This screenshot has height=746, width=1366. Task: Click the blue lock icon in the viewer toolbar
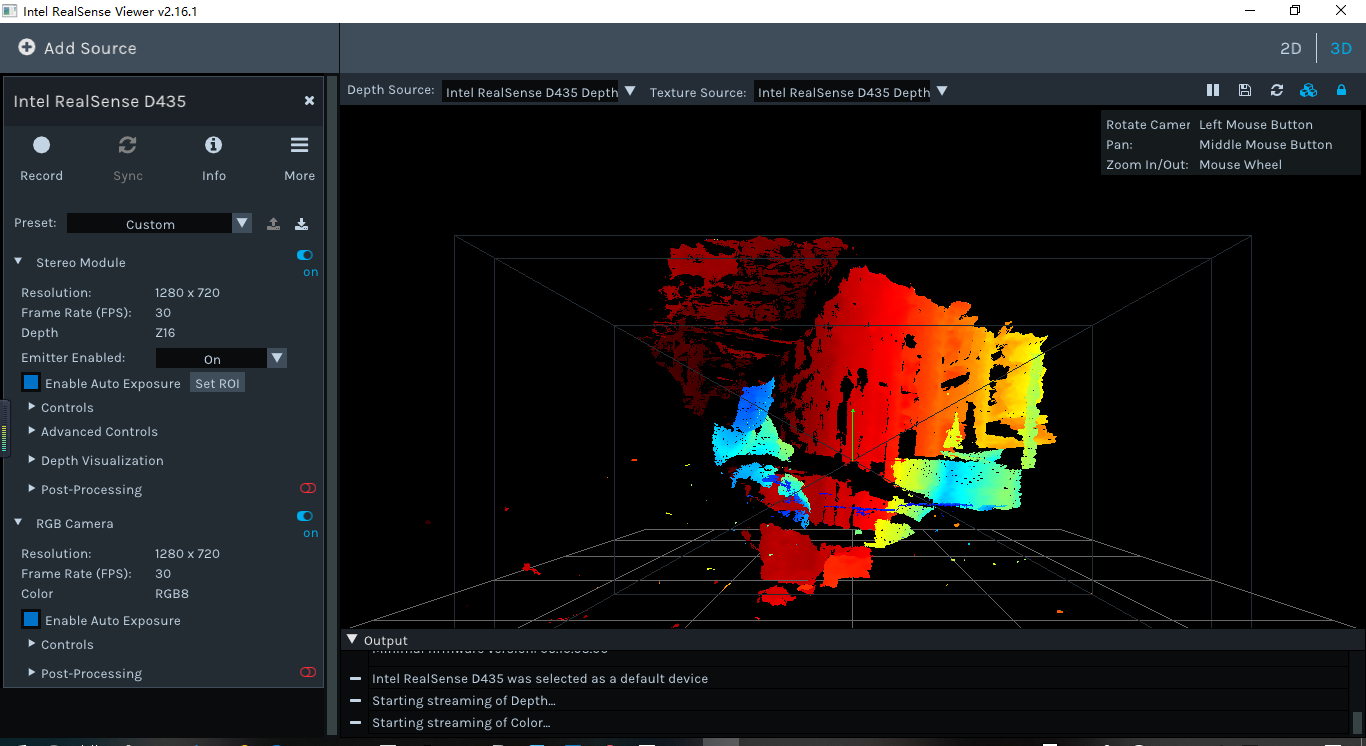click(1341, 90)
